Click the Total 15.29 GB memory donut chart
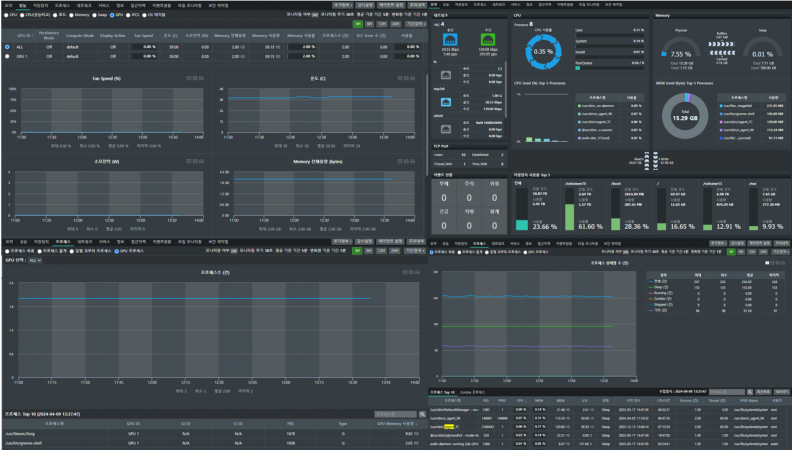 click(x=686, y=119)
